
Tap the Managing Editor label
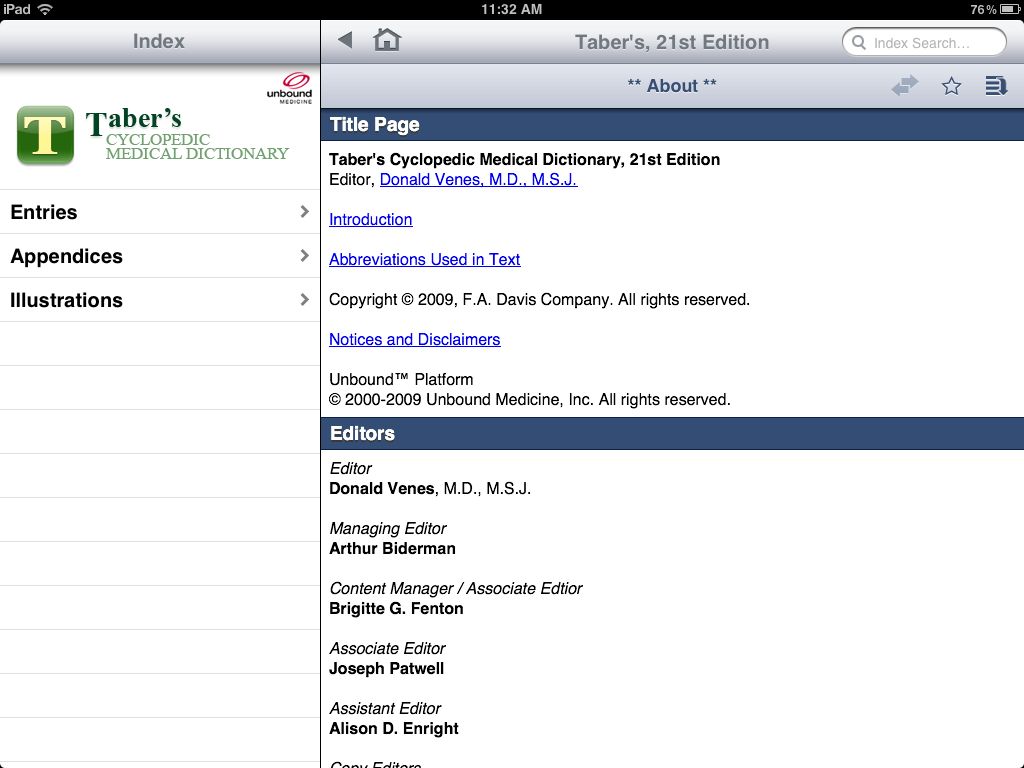pos(388,528)
